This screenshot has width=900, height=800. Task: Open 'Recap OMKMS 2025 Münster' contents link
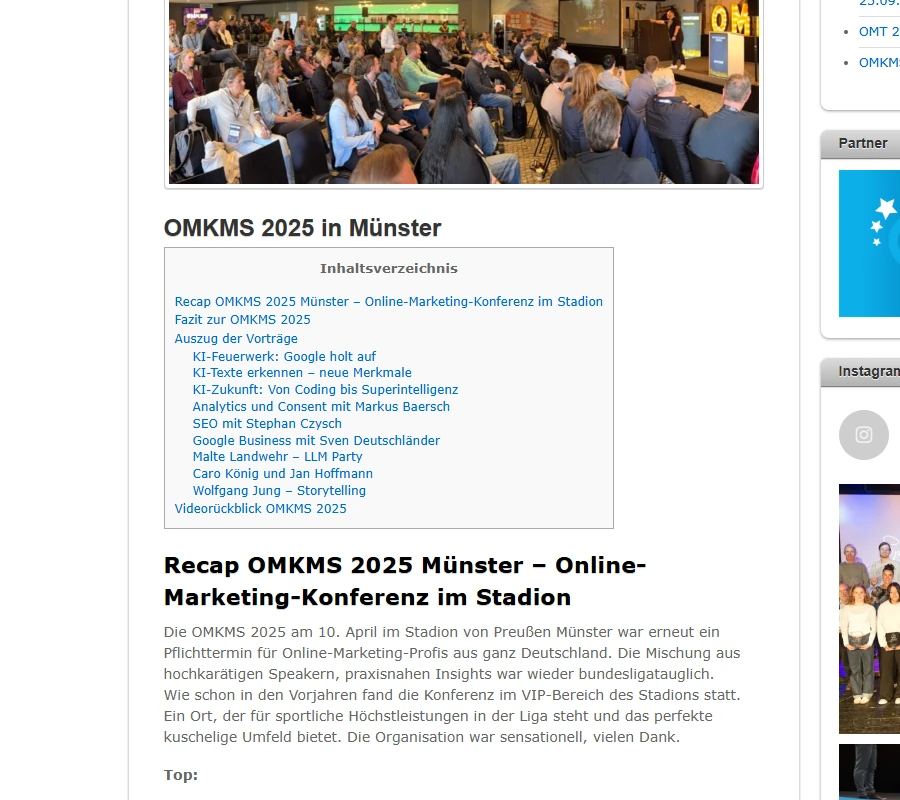pyautogui.click(x=389, y=301)
